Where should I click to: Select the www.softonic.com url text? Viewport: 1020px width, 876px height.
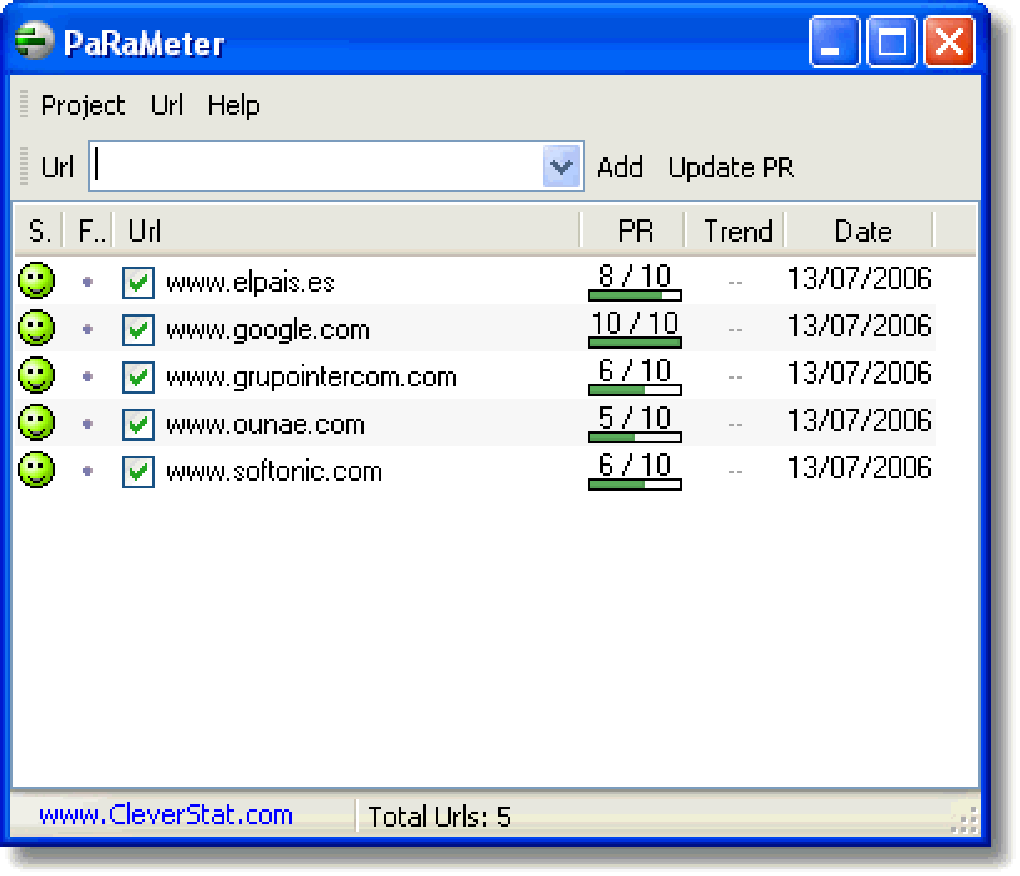coord(274,471)
